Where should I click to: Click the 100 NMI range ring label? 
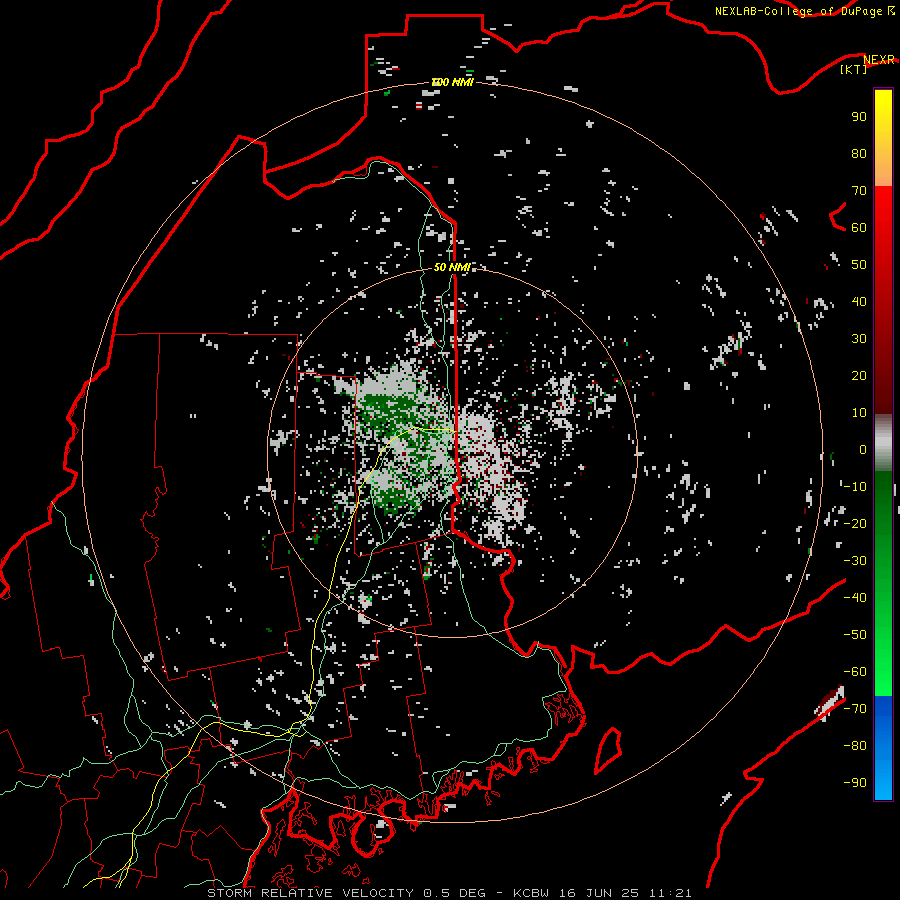(x=452, y=82)
